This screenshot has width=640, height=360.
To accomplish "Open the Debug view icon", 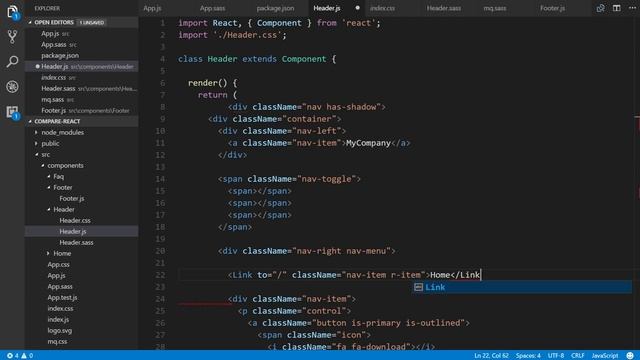I will [x=12, y=87].
